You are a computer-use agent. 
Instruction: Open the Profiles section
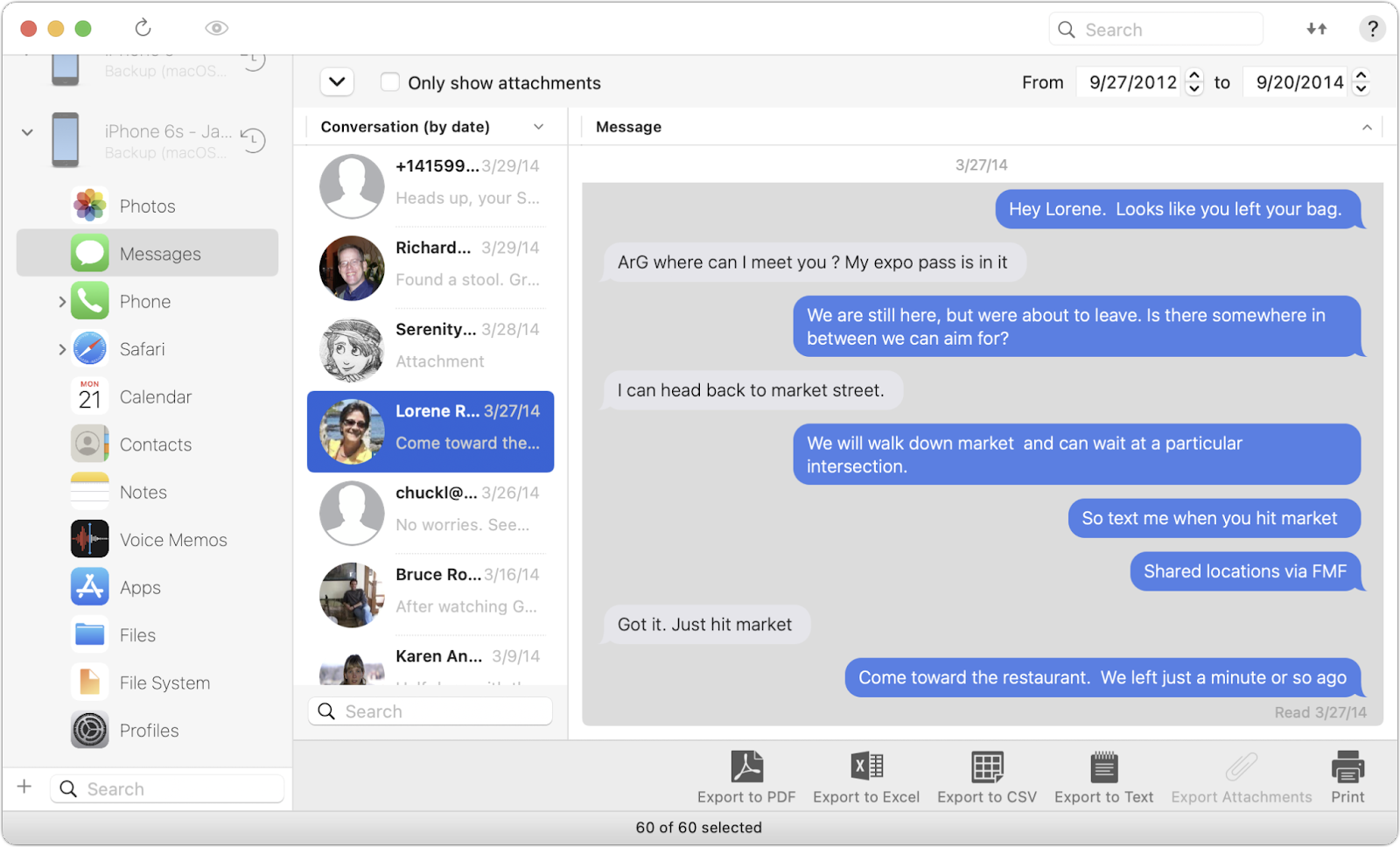pyautogui.click(x=147, y=731)
